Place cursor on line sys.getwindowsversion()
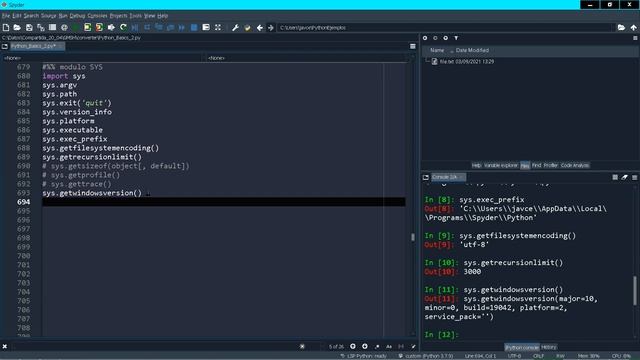Screen dimensions: 640x360 (x=92, y=193)
